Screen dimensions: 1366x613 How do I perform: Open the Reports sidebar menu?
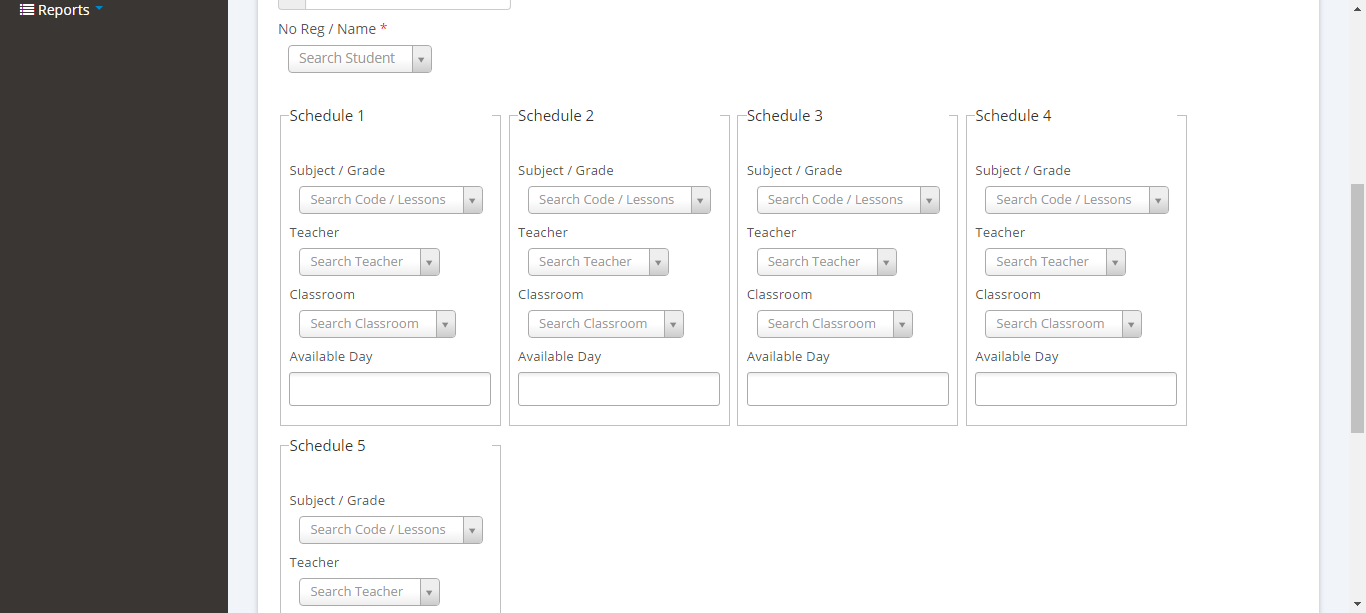point(63,10)
